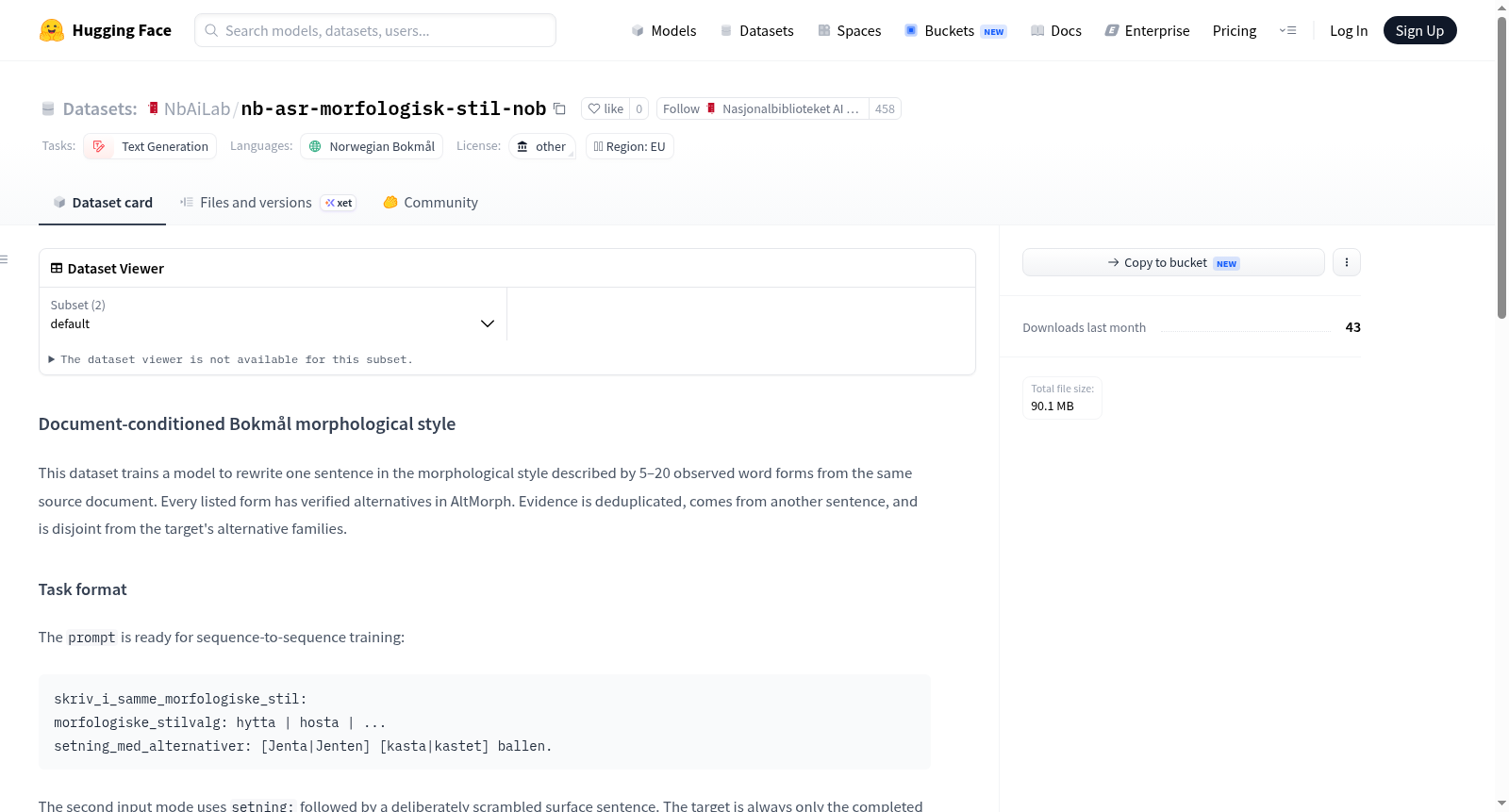1509x812 pixels.
Task: Open the Community tab
Action: [x=430, y=202]
